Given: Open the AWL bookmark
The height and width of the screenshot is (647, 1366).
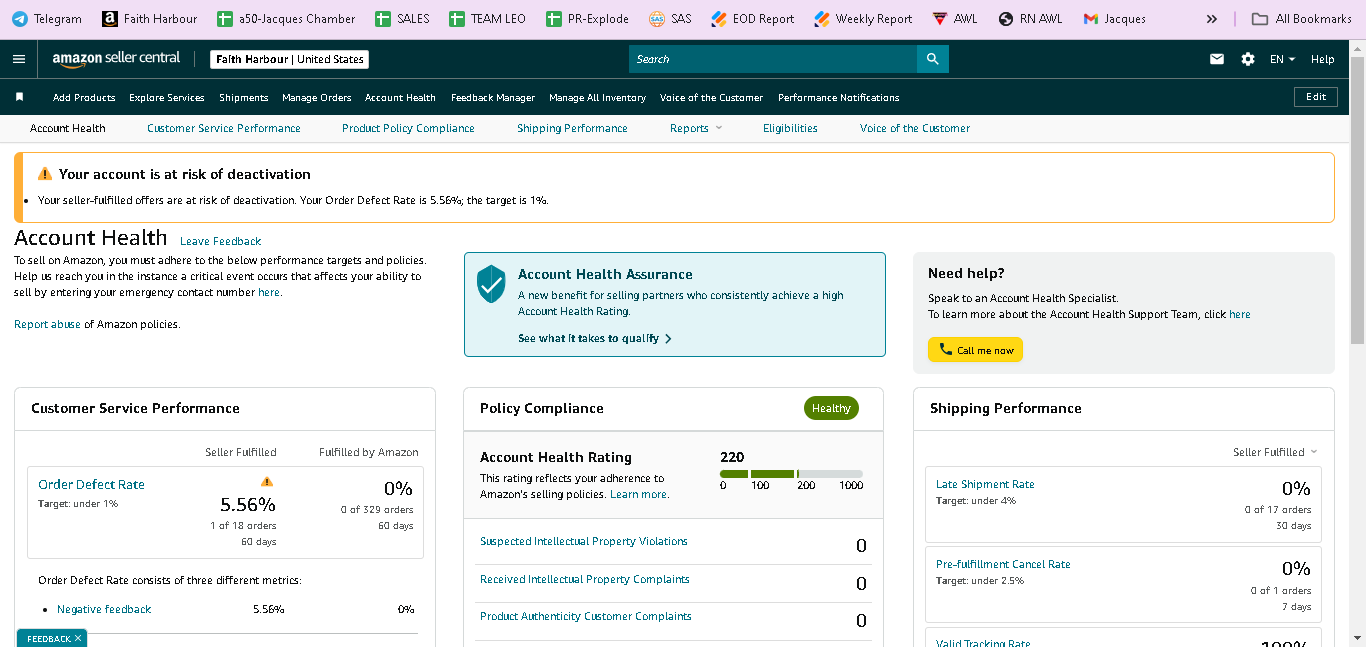Looking at the screenshot, I should 955,19.
